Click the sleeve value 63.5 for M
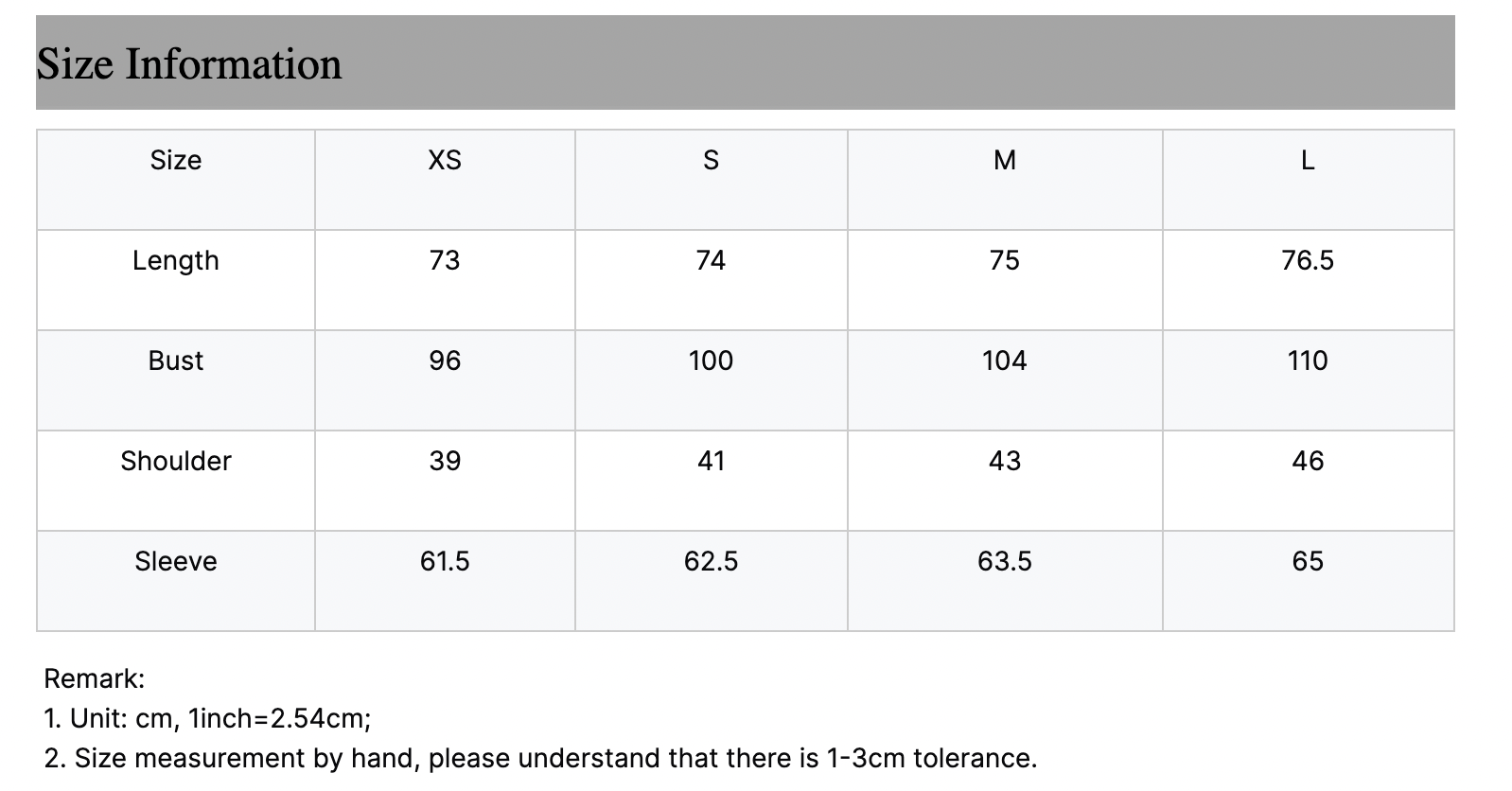This screenshot has height=791, width=1512. pos(1005,561)
